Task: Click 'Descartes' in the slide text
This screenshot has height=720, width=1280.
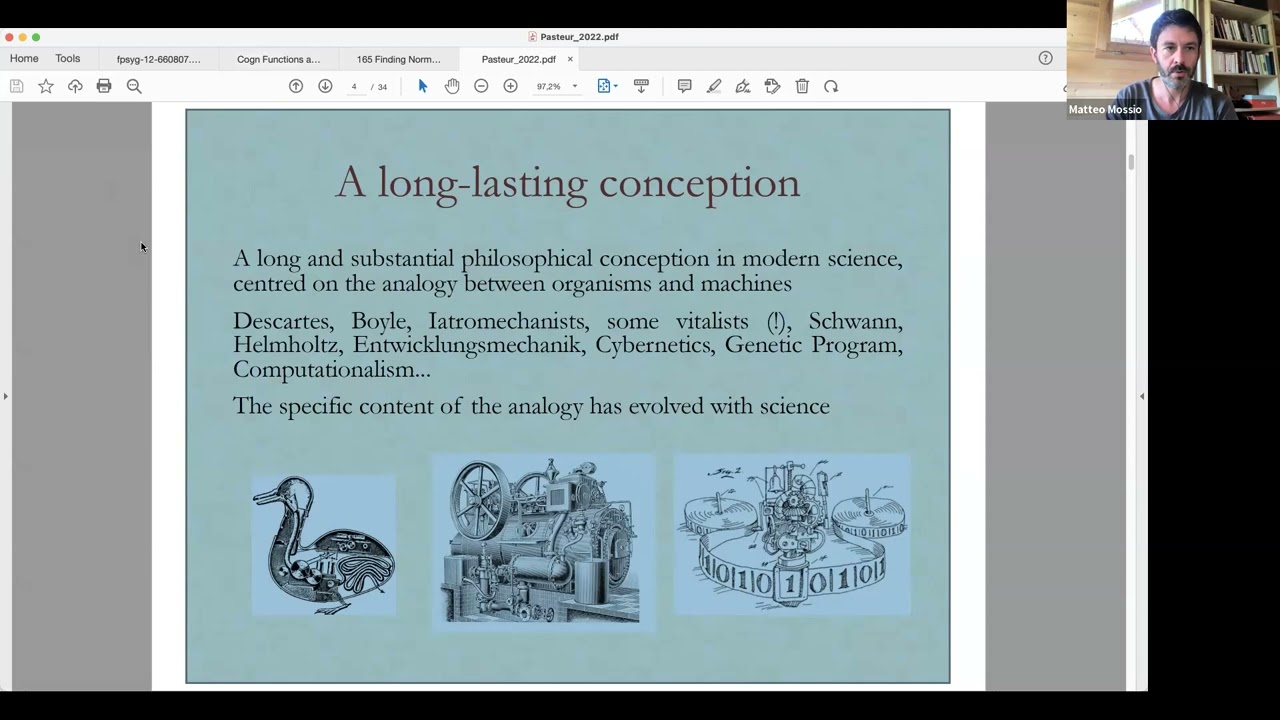Action: click(x=282, y=321)
